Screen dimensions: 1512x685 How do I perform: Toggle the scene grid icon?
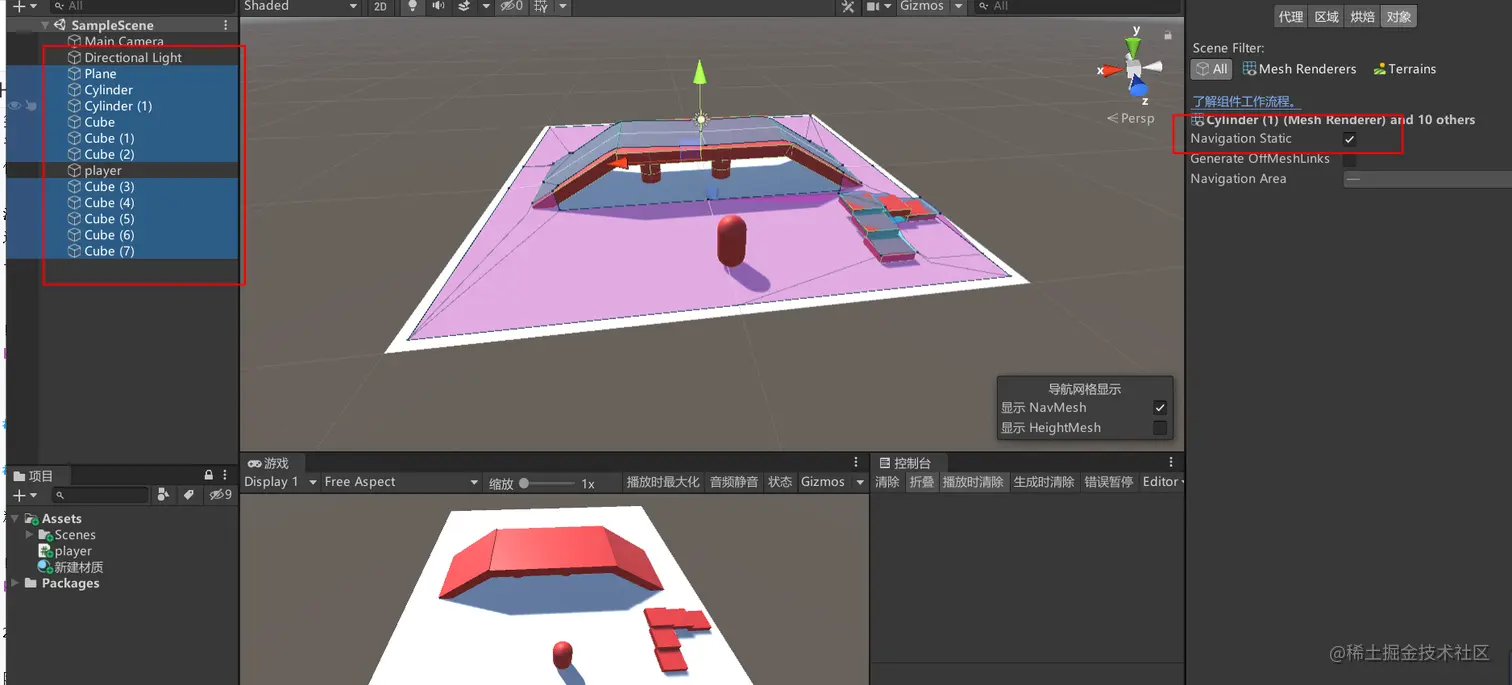(x=541, y=7)
